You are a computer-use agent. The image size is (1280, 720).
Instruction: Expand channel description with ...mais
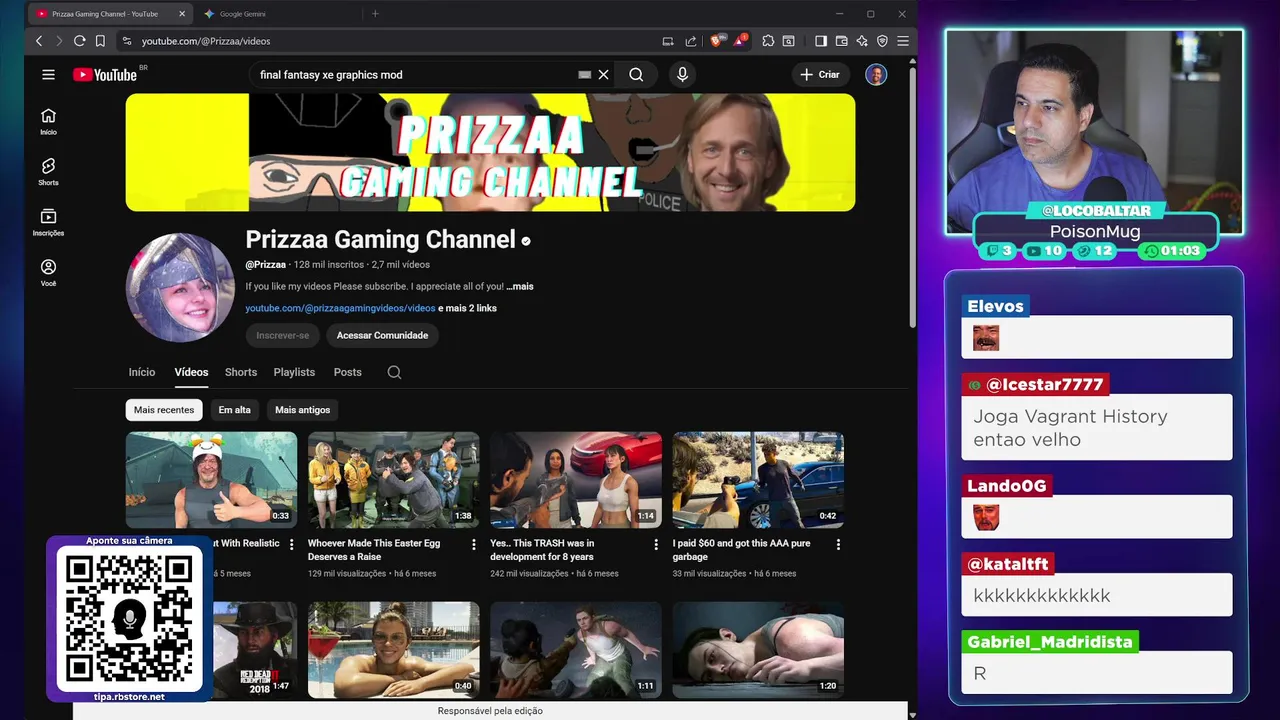pyautogui.click(x=520, y=286)
